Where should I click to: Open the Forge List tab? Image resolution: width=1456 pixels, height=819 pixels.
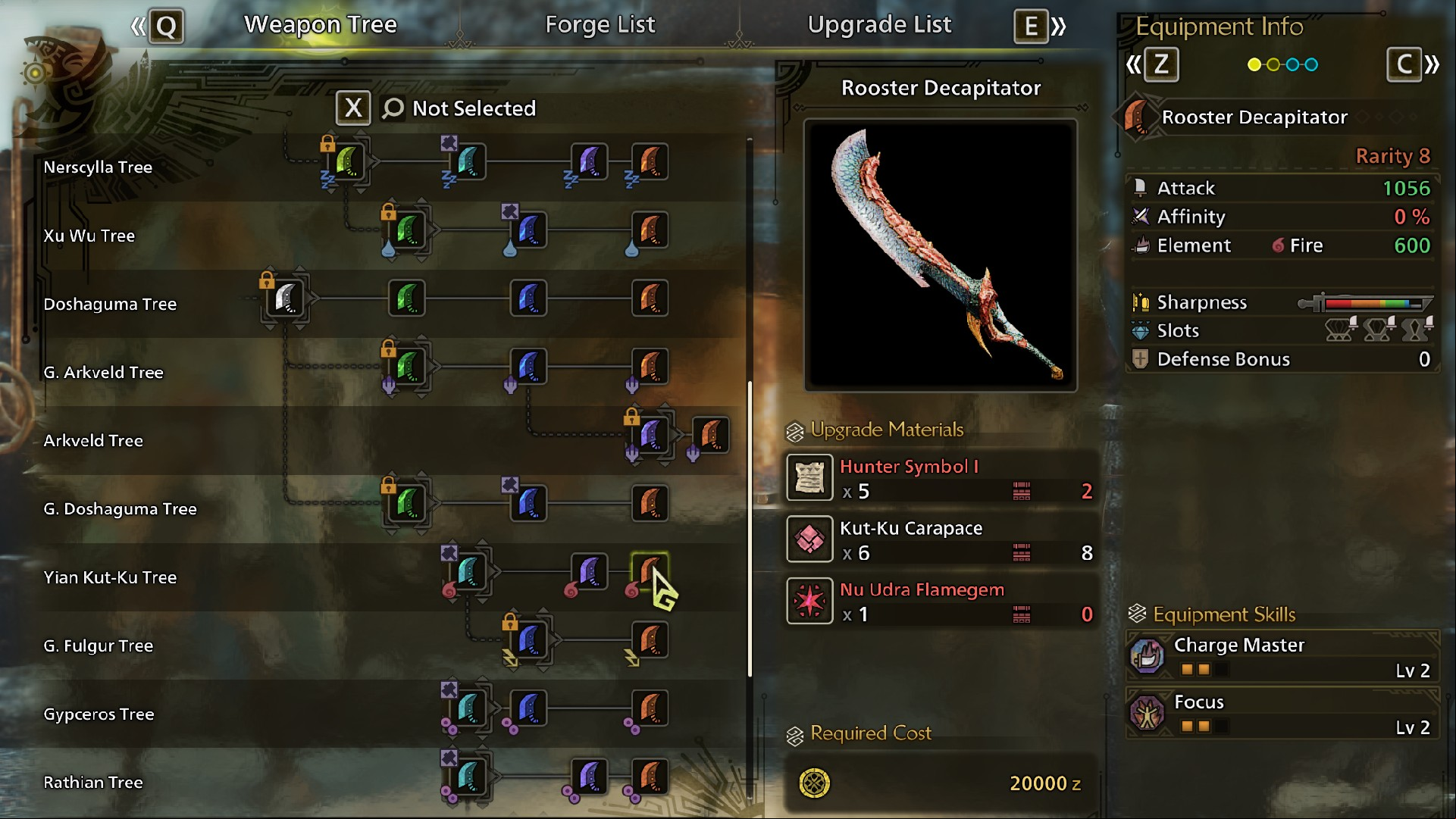tap(600, 25)
